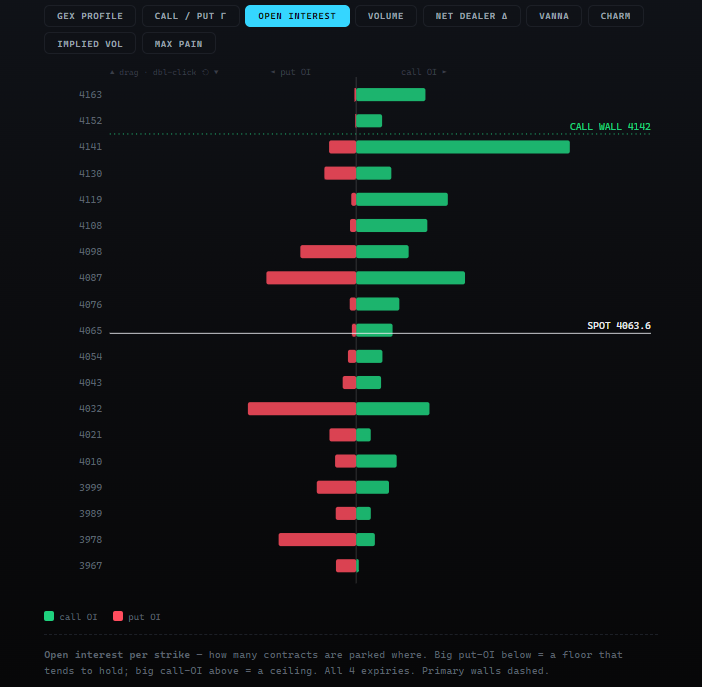Click the 3989 strike label

coord(90,513)
